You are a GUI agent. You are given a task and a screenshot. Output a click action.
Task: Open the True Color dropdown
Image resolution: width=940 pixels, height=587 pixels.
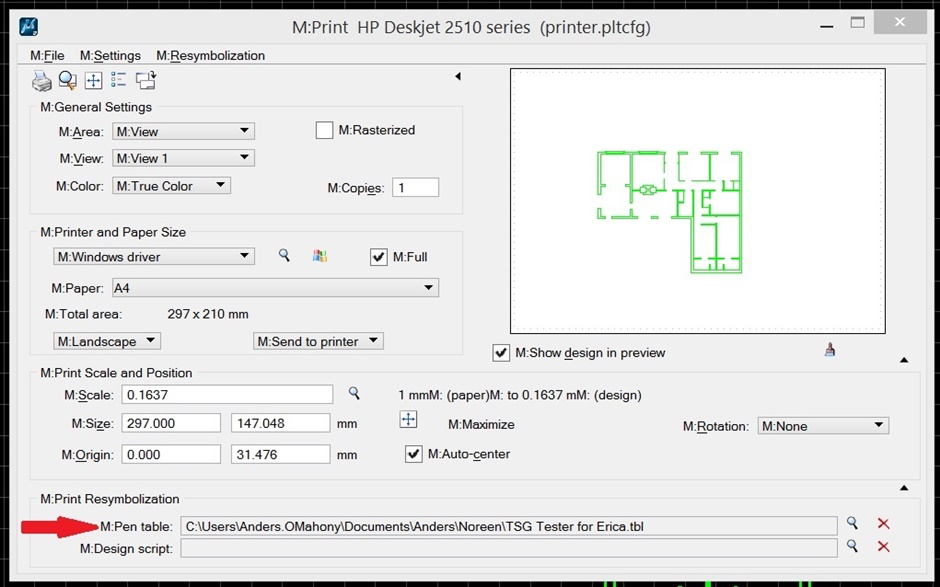[171, 186]
